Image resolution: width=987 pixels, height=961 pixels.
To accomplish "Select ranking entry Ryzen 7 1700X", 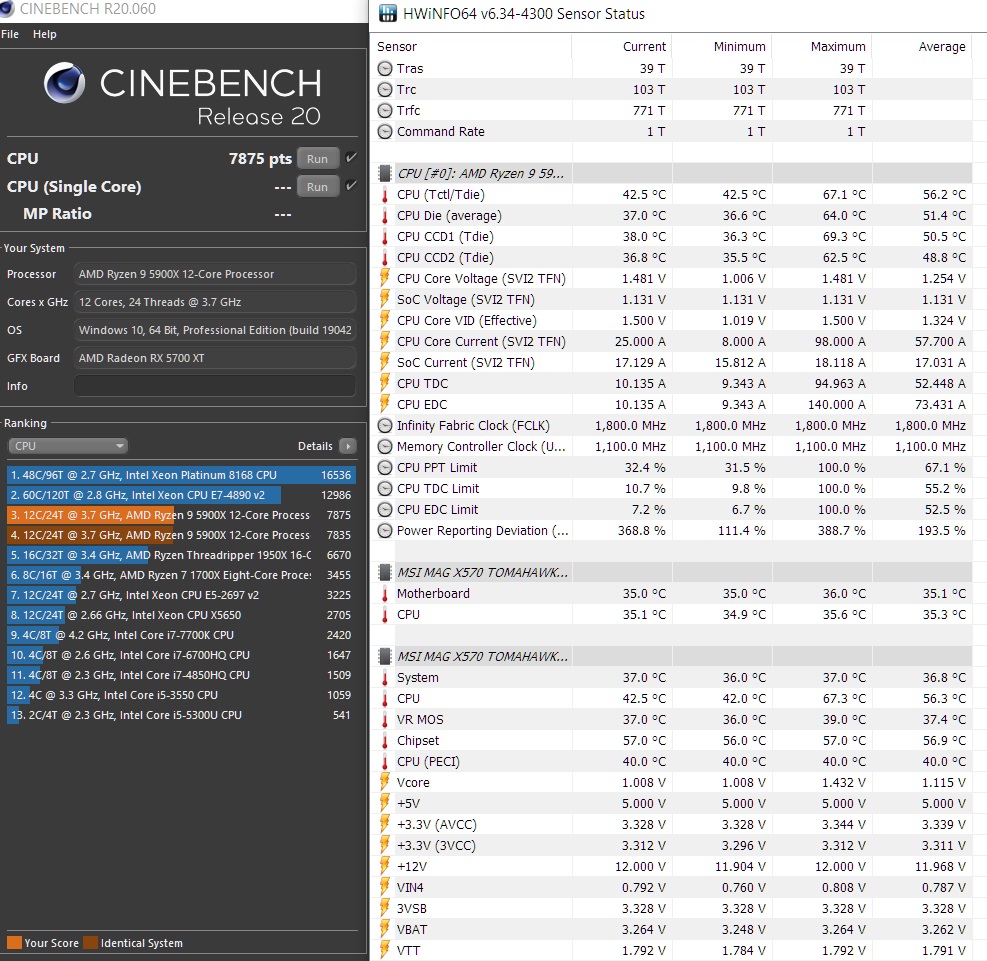I will [x=181, y=575].
